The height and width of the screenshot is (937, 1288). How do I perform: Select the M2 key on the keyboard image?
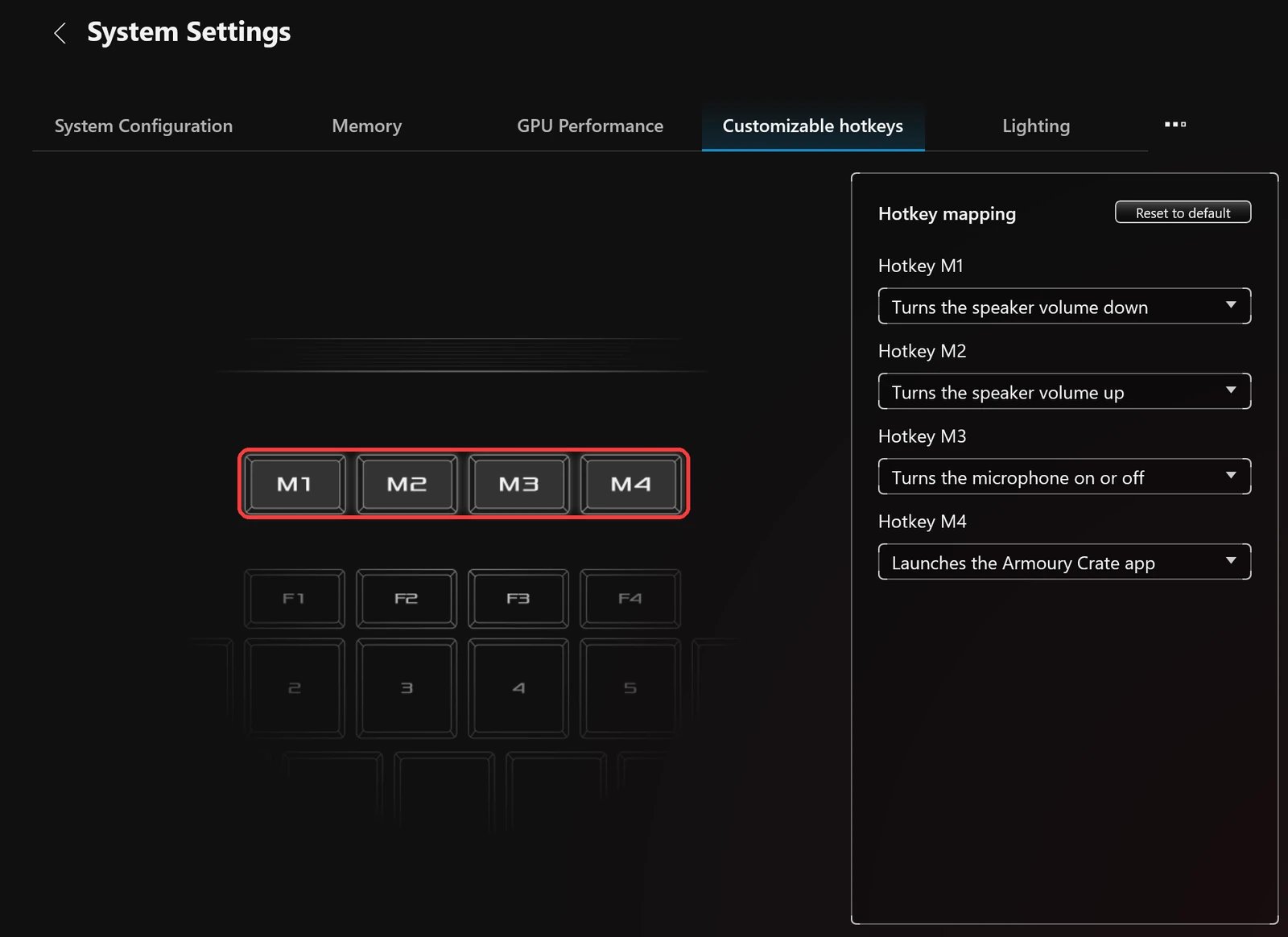[407, 484]
